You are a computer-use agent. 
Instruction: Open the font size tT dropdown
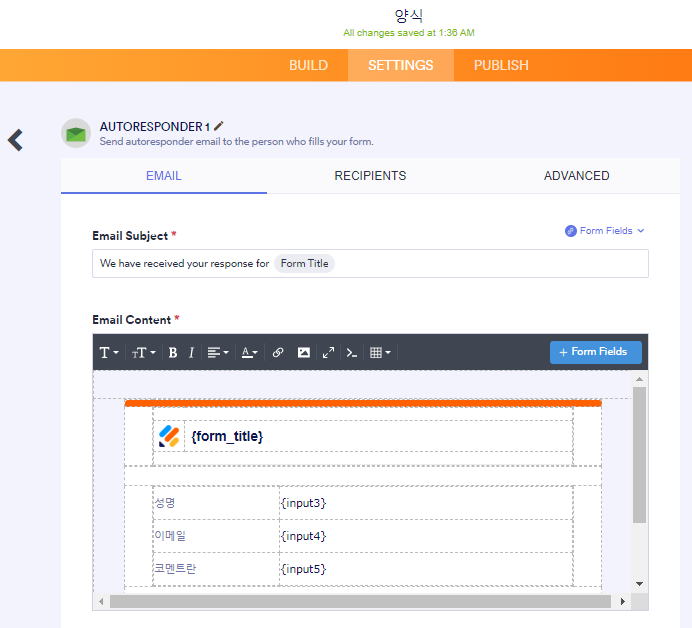(144, 353)
